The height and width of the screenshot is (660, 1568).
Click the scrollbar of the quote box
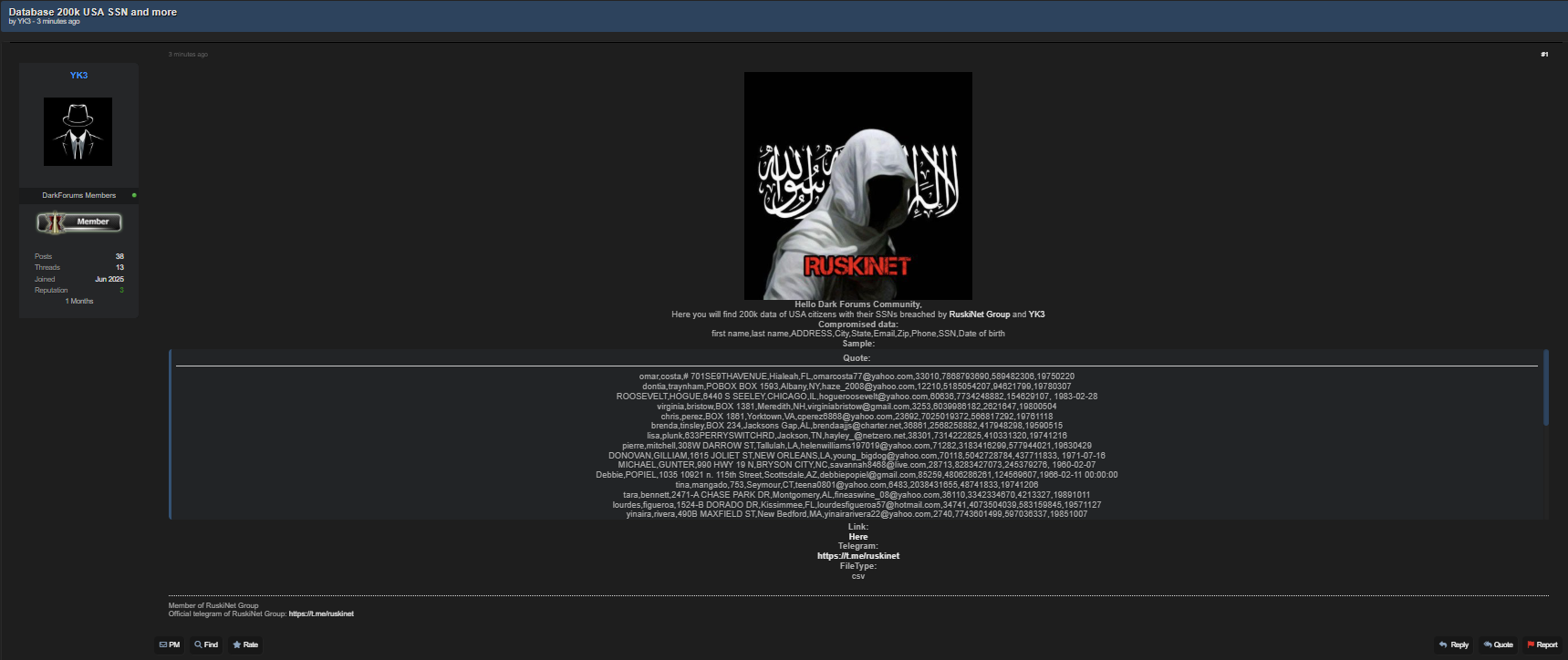pyautogui.click(x=1545, y=387)
